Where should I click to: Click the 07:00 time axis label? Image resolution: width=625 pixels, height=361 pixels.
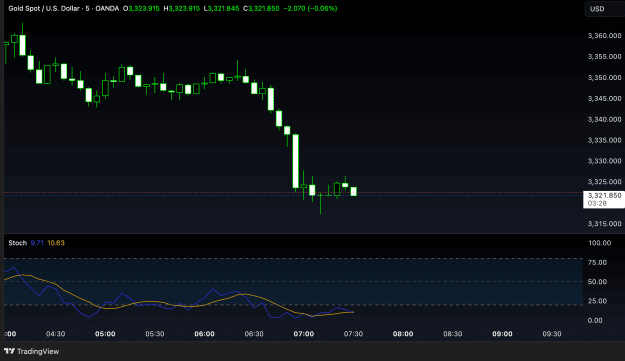[304, 334]
